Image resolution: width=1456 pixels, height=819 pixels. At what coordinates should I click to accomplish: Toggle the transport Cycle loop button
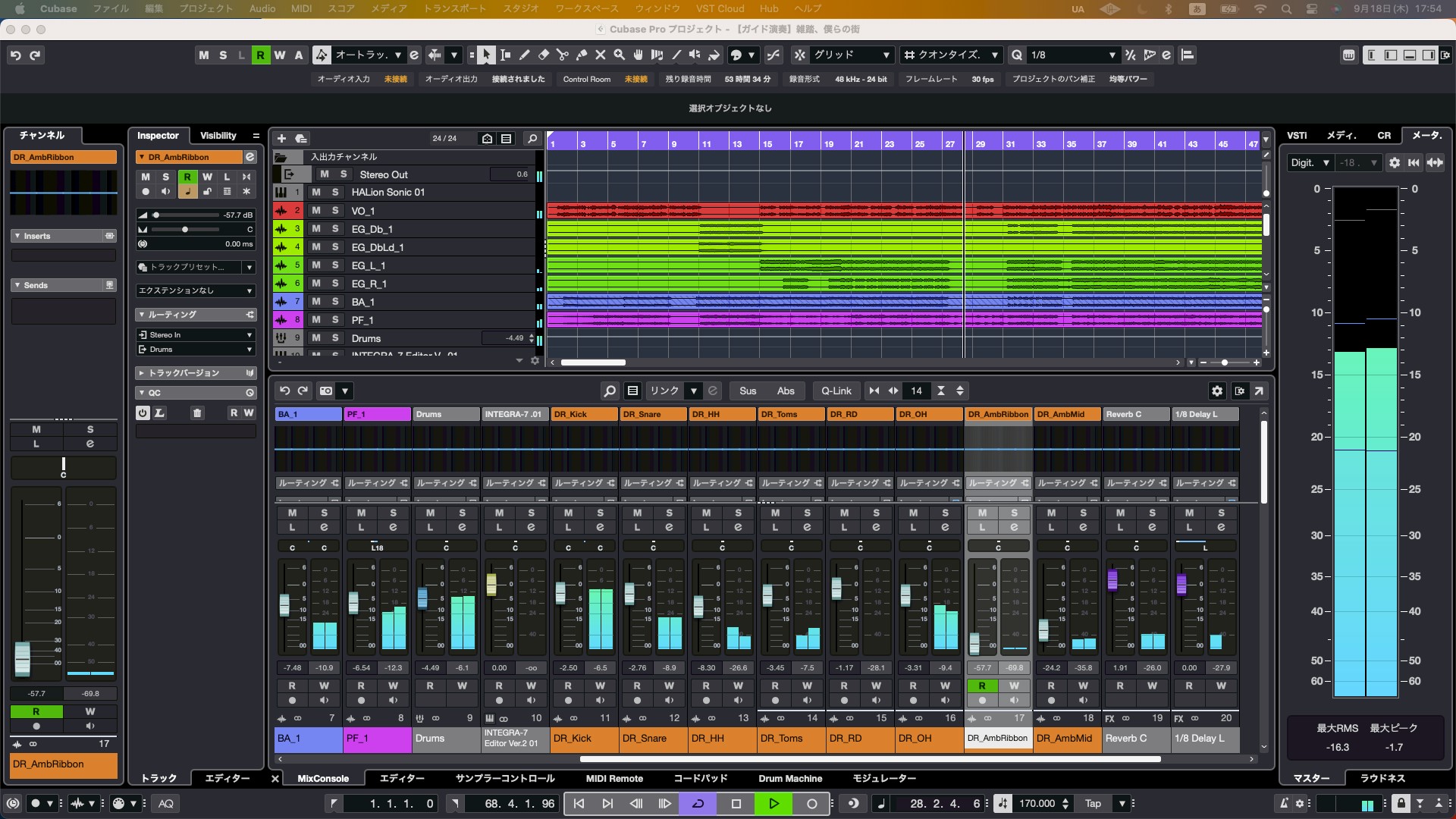click(x=698, y=803)
